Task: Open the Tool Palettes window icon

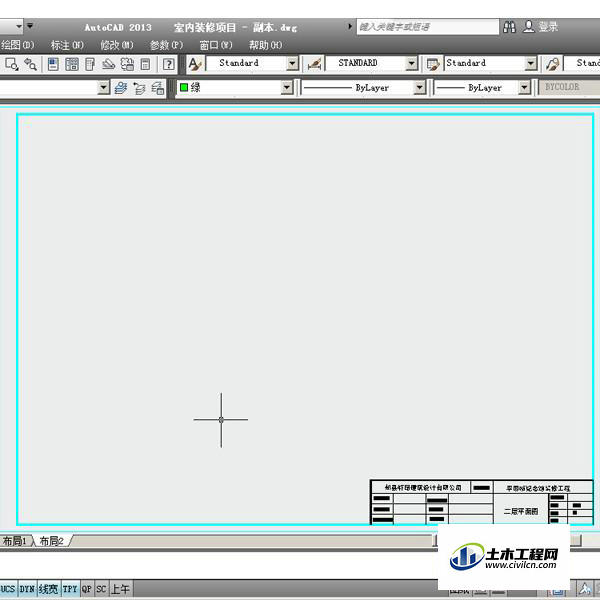Action: pyautogui.click(x=90, y=64)
